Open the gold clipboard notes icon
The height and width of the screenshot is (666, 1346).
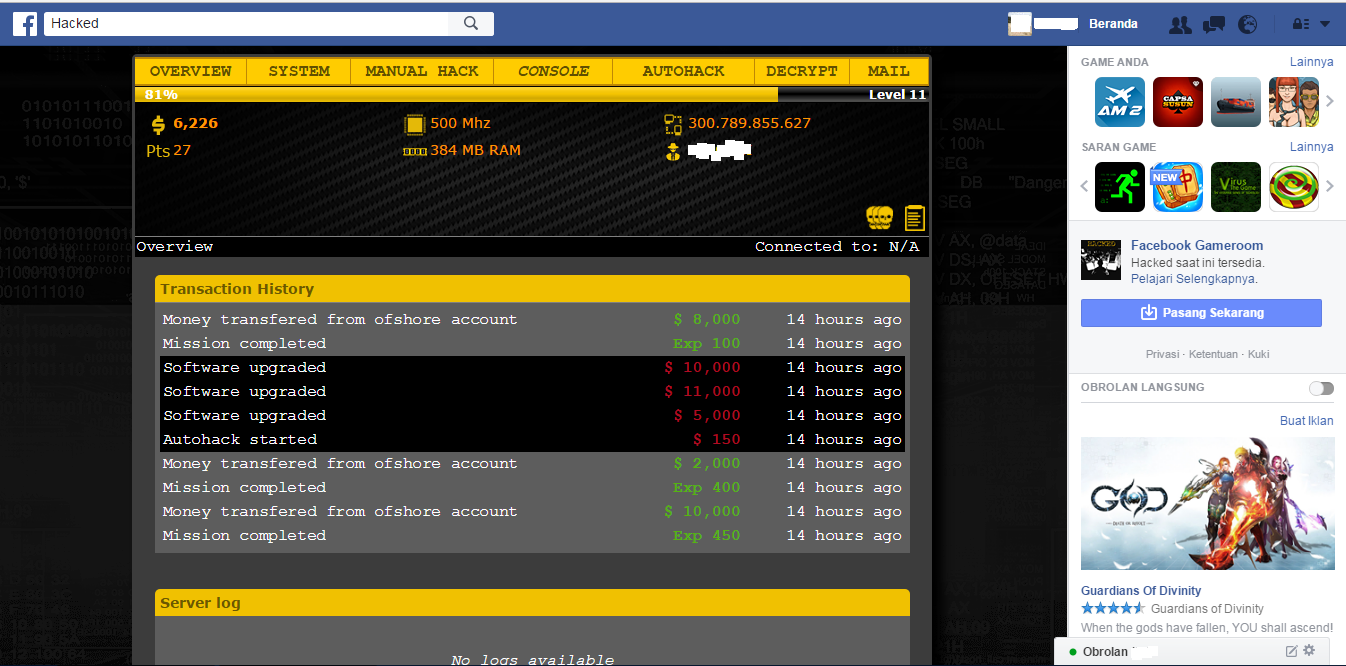(914, 217)
